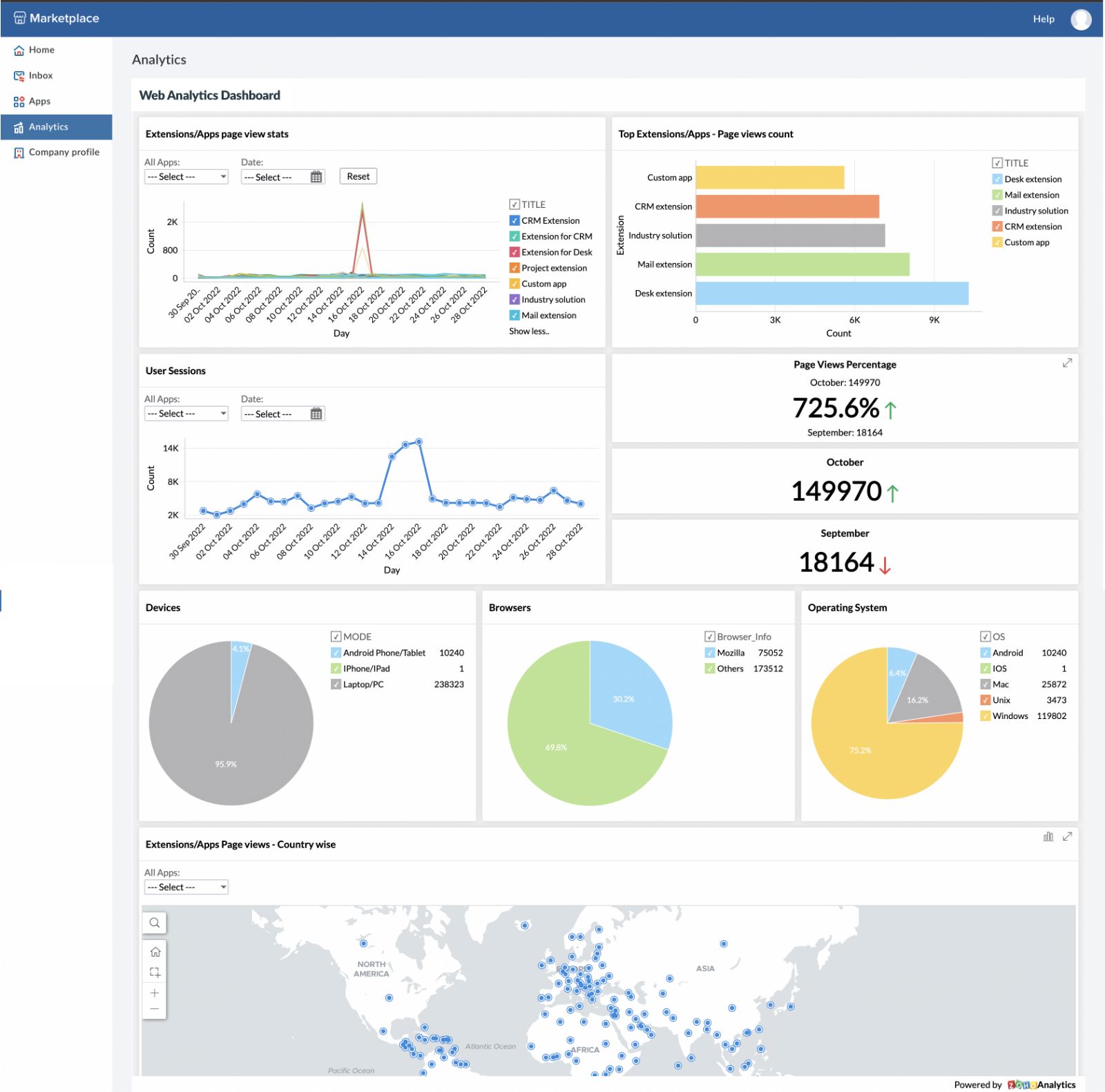
Task: Expand All Apps dropdown above the map
Action: pos(186,888)
